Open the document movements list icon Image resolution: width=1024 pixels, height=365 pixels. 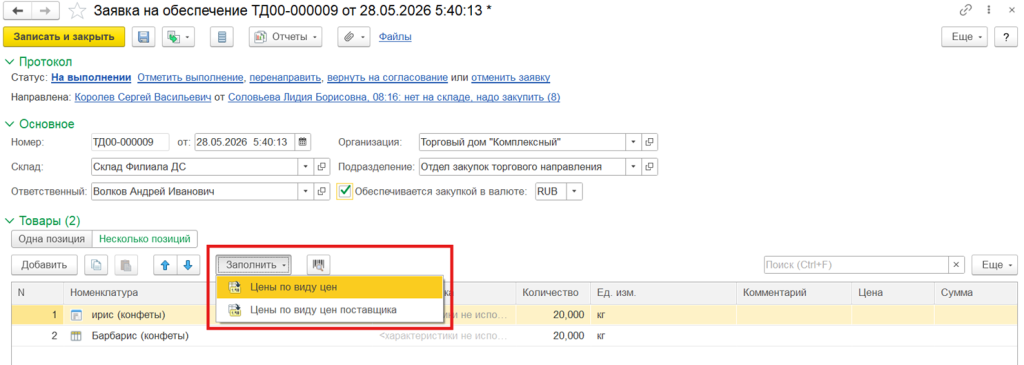pos(221,37)
